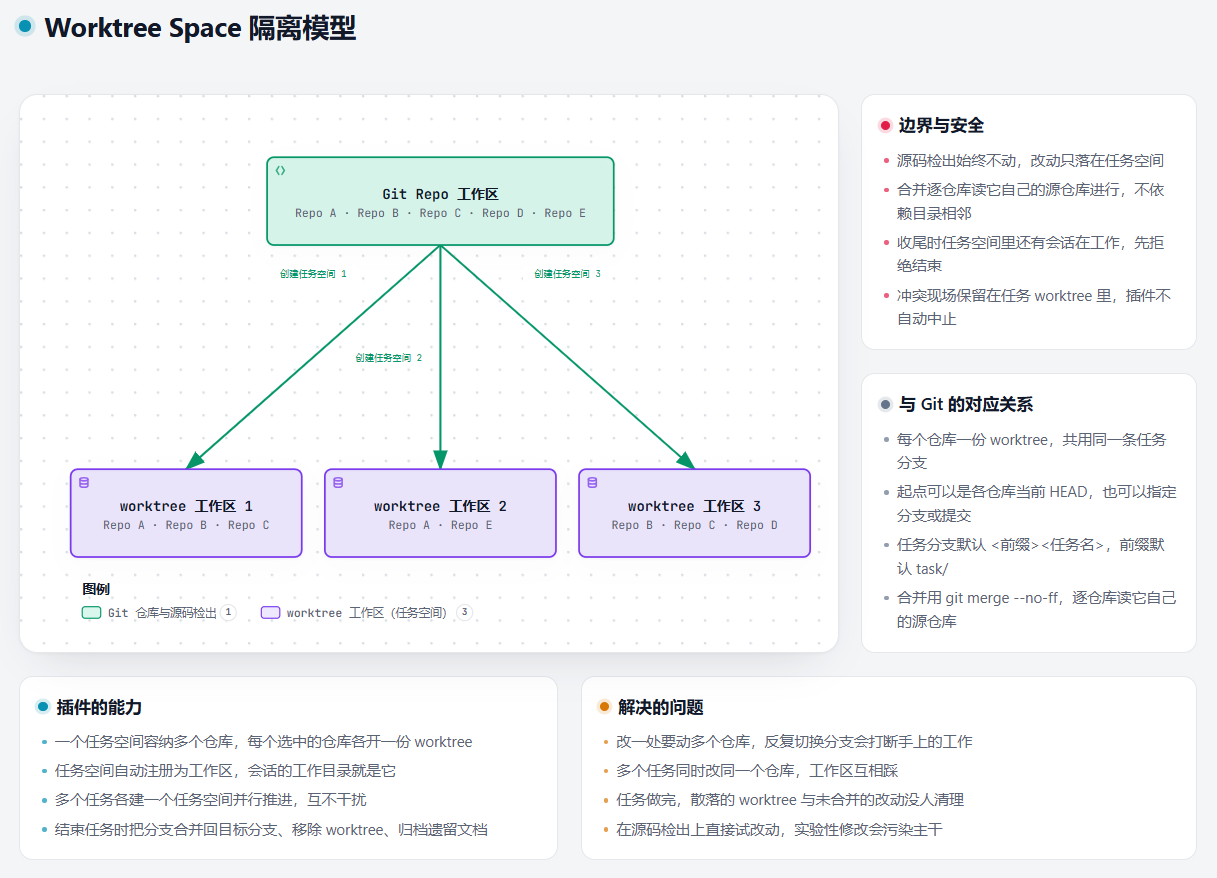Click bullet 任务做完，散落的 worktree 与未合并的改动
Viewport: 1217px width, 878px height.
tap(789, 800)
